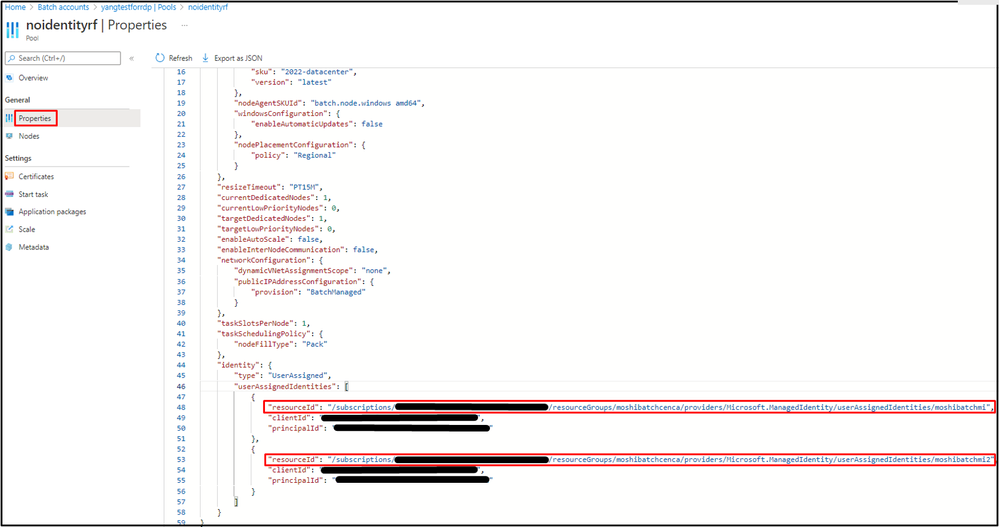Click the "networkConfiguration" line
Viewport: 999px width, 527px height.
pos(270,260)
